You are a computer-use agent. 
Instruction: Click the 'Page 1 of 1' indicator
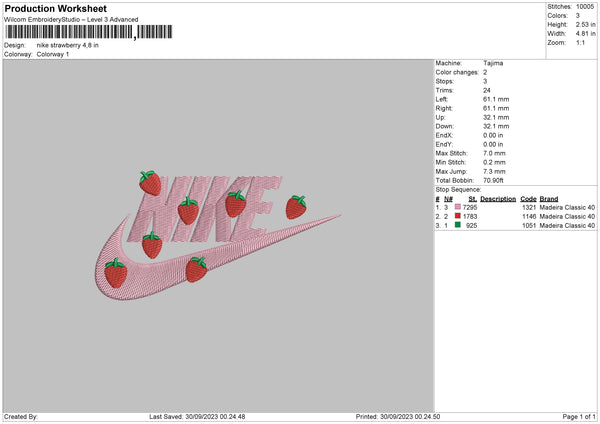(579, 416)
